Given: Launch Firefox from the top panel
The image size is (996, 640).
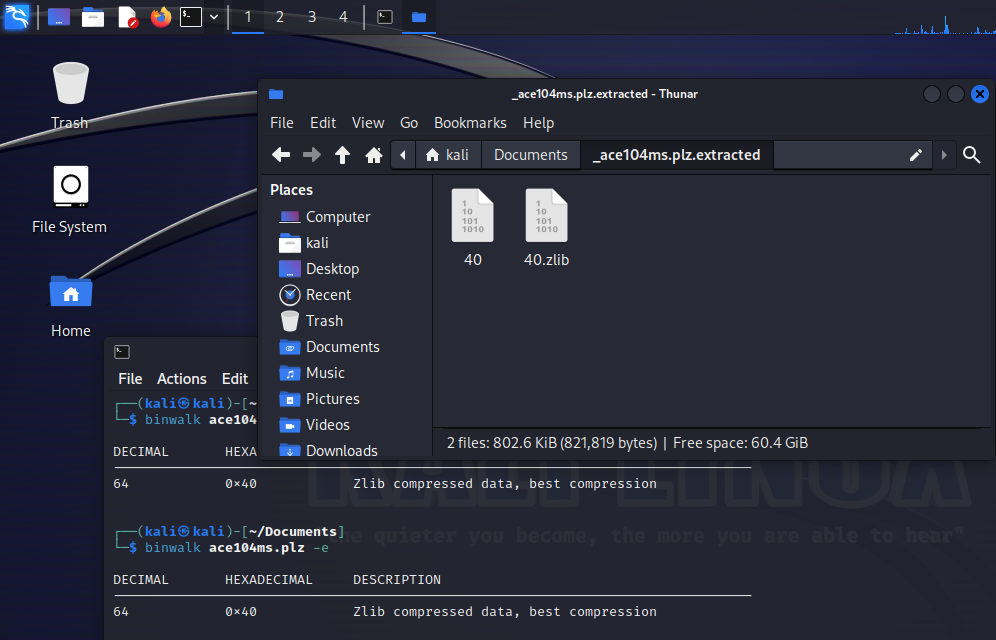Looking at the screenshot, I should point(161,17).
